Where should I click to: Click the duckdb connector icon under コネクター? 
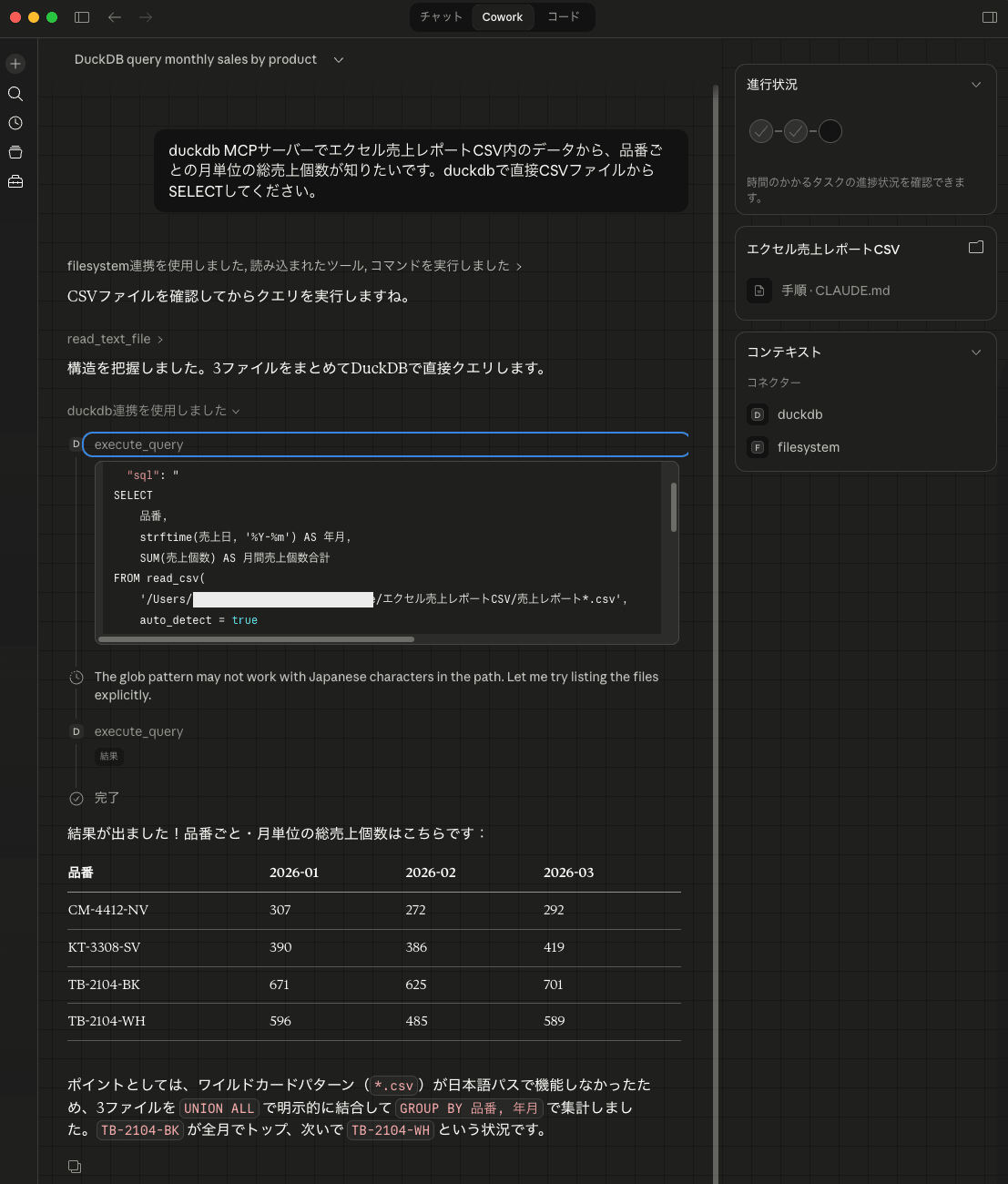tap(758, 414)
